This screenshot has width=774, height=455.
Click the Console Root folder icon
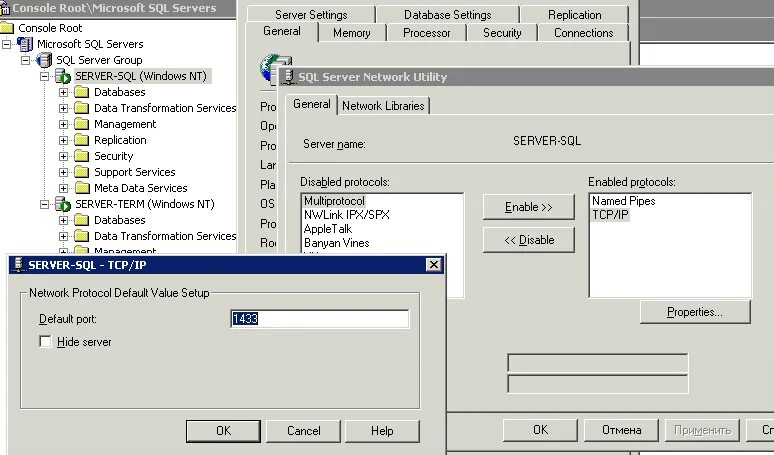click(x=7, y=28)
